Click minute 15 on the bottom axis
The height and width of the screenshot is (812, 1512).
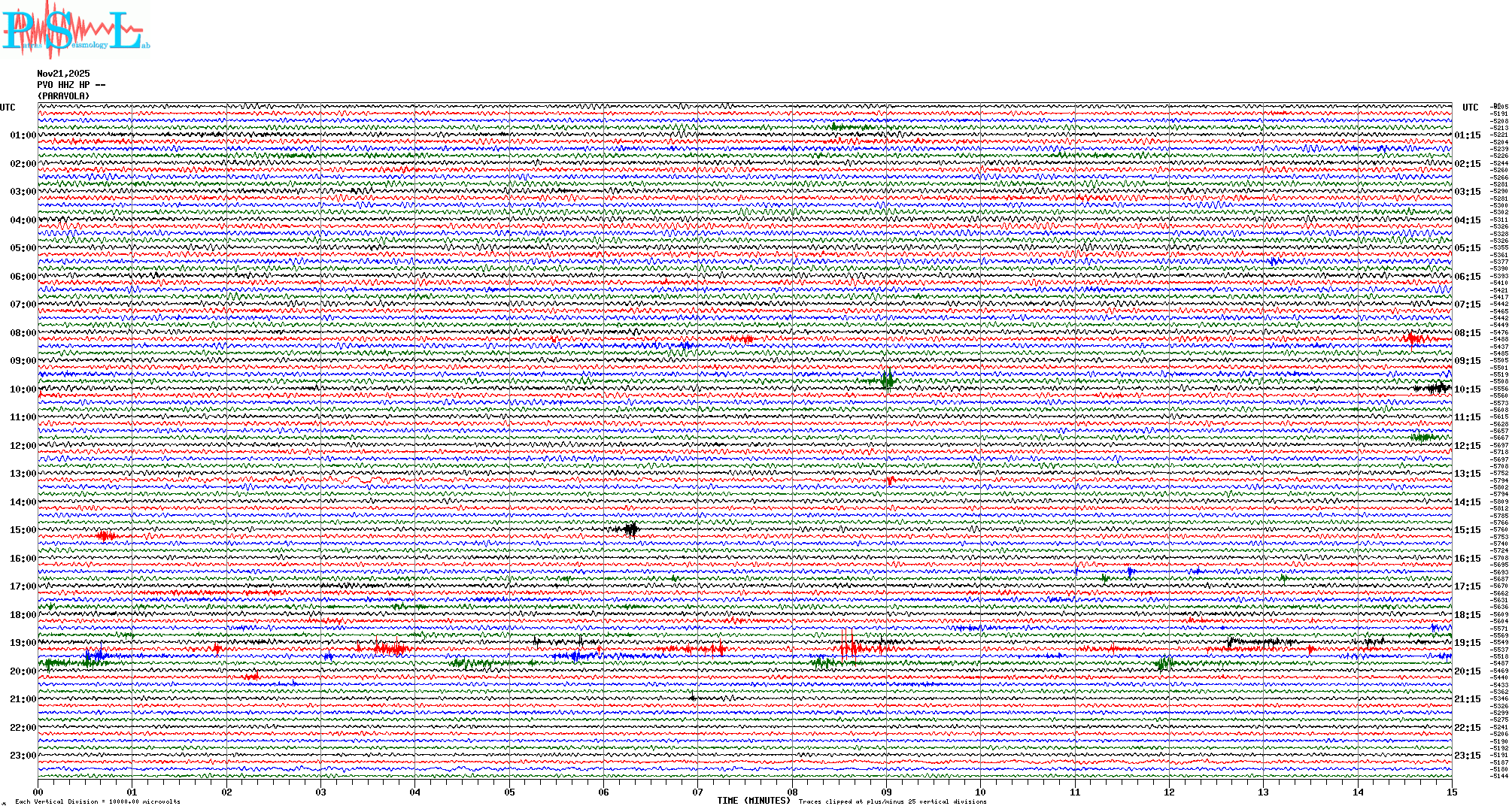pyautogui.click(x=1452, y=792)
